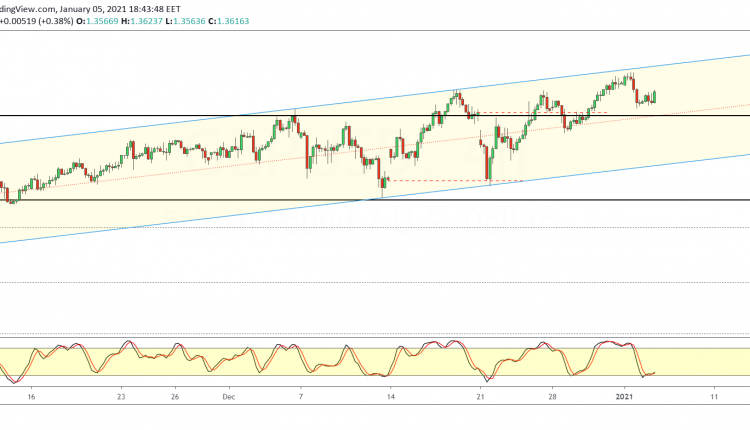Click the 21 date axis label
The image size is (750, 430).
pos(480,395)
